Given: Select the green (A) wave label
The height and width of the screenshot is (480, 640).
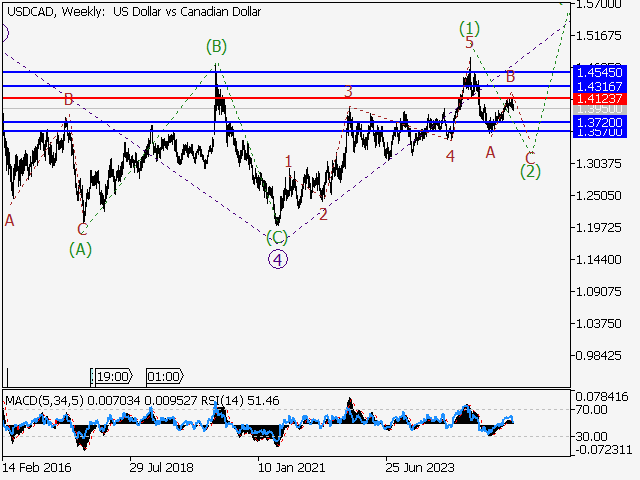Looking at the screenshot, I should (81, 248).
